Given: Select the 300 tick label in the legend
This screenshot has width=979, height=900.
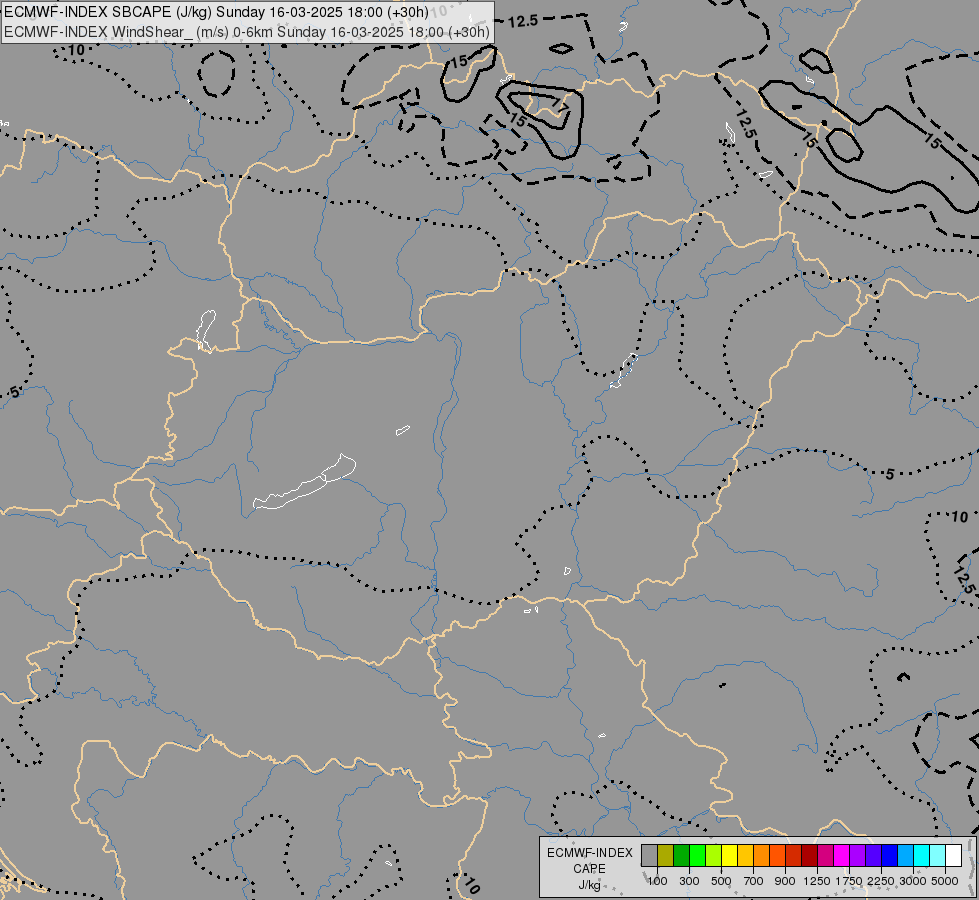Looking at the screenshot, I should [689, 881].
